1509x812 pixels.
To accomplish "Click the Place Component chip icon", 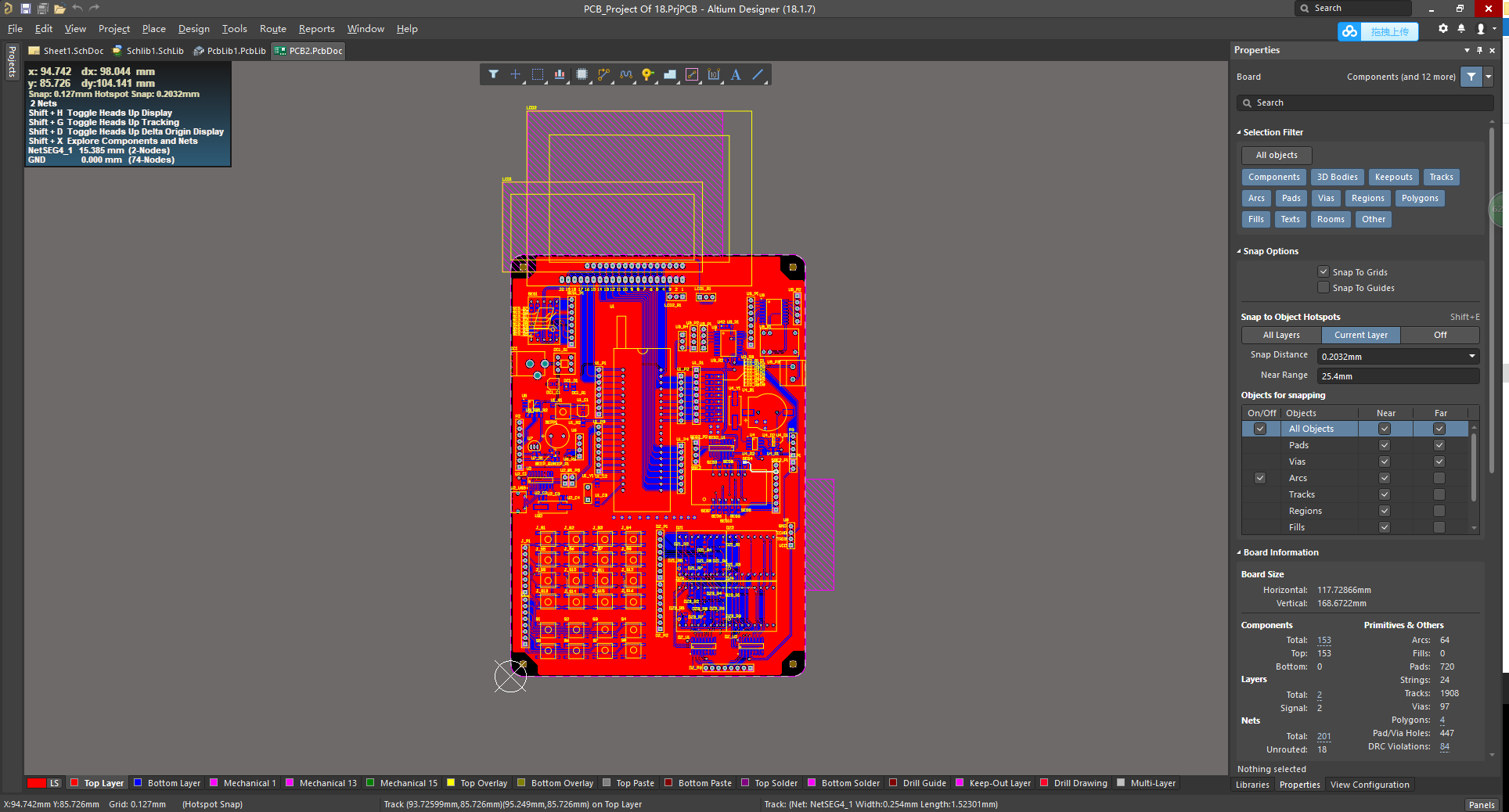I will (x=582, y=74).
